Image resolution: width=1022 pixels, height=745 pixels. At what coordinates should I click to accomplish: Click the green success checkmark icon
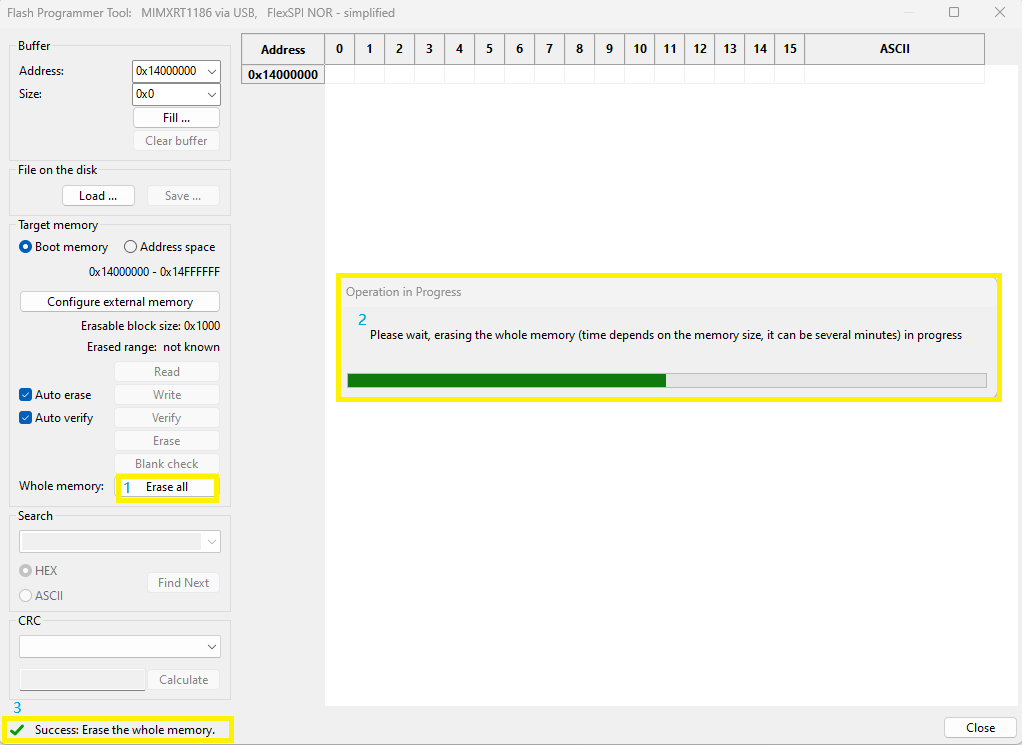point(18,730)
